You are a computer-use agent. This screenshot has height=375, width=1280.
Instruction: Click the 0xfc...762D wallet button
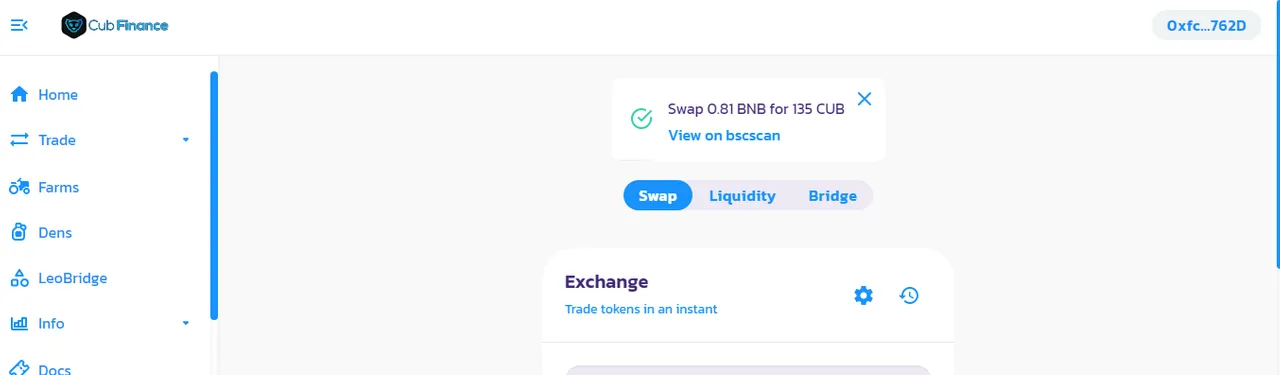(x=1206, y=26)
